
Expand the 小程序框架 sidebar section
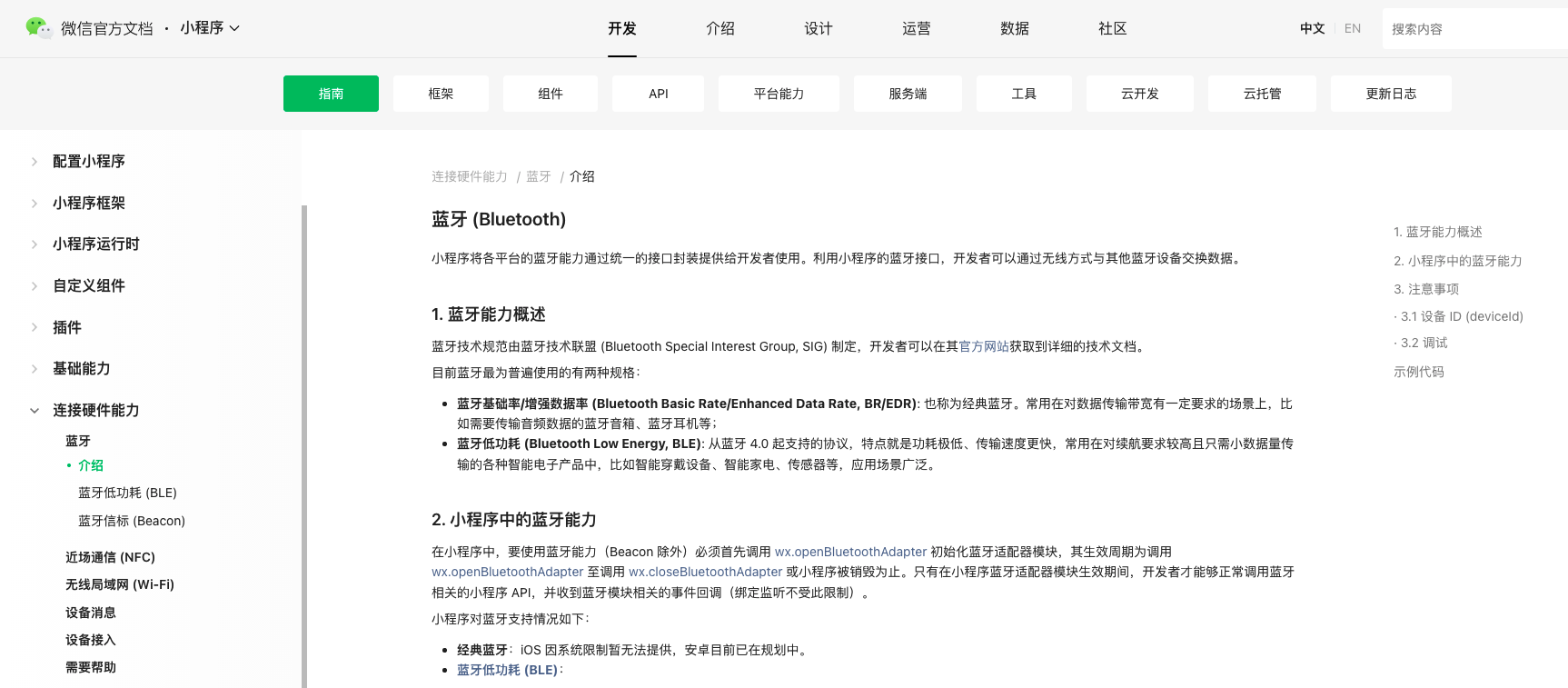(35, 204)
